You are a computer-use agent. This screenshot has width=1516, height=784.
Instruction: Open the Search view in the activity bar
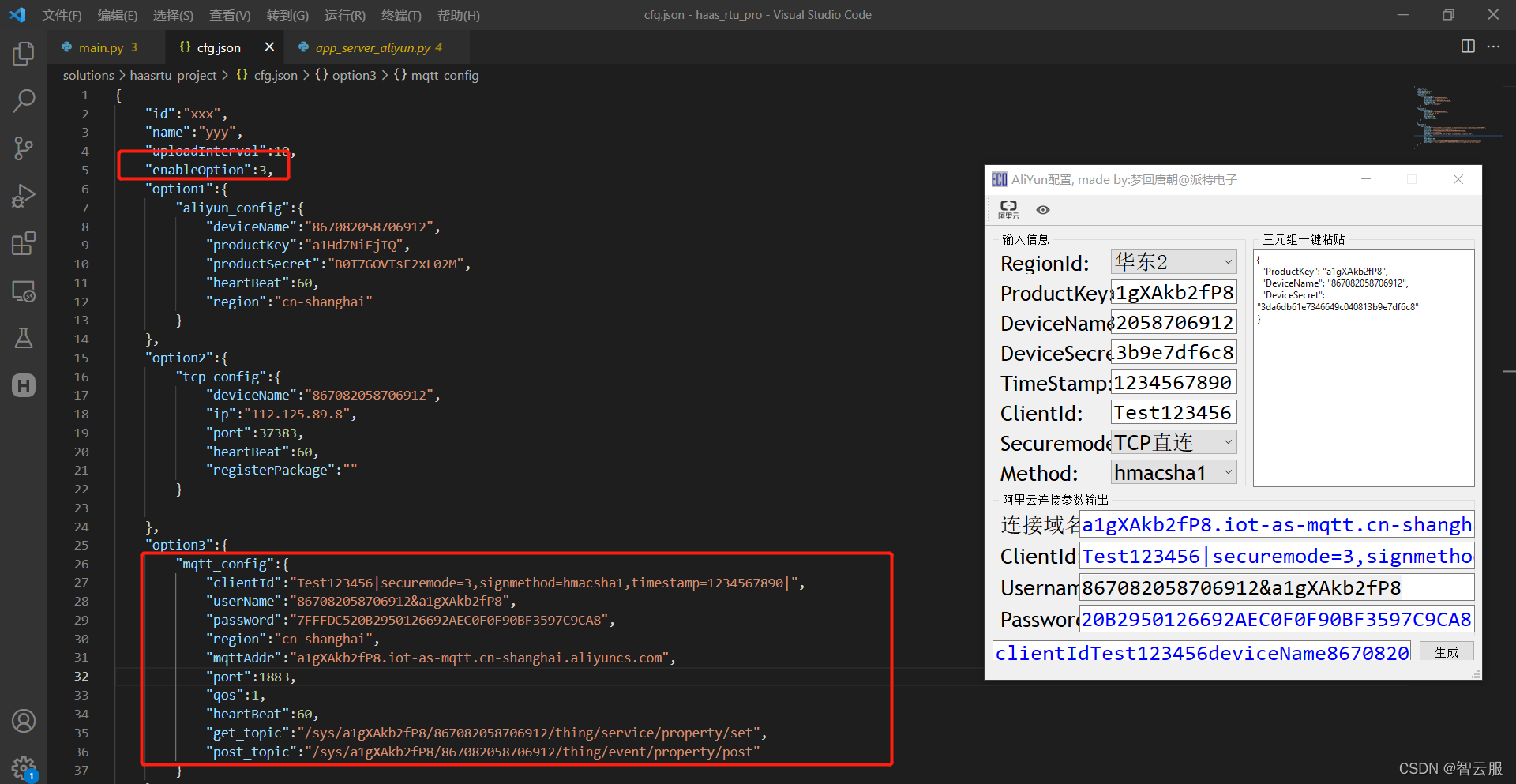pos(24,100)
